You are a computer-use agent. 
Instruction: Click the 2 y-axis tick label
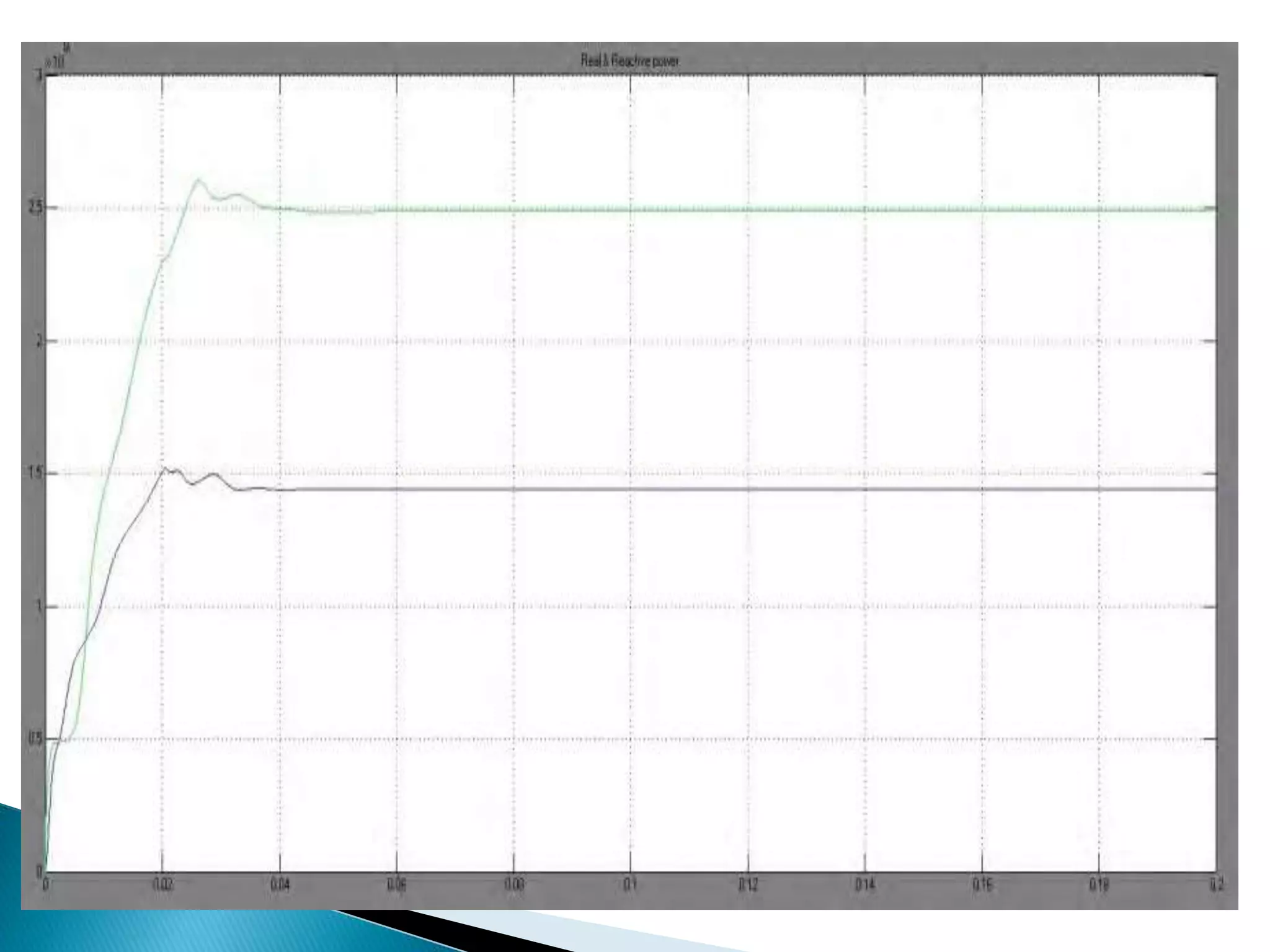click(x=38, y=341)
